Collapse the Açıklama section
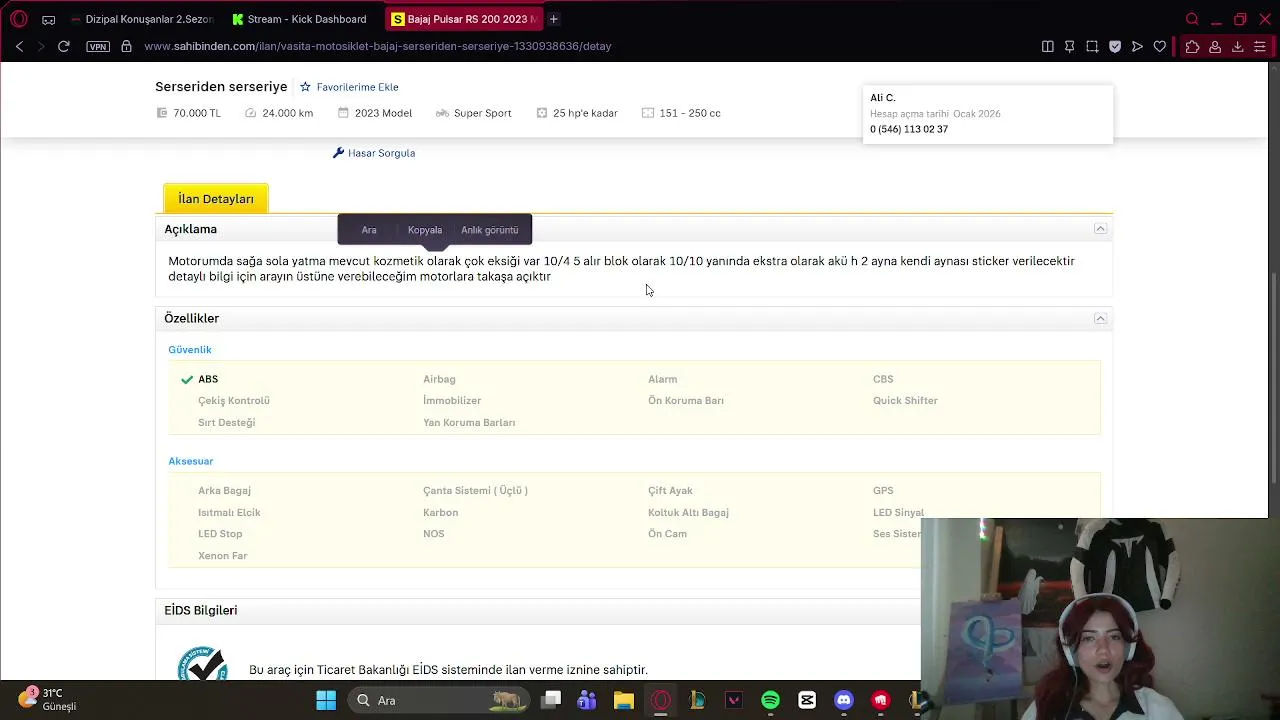The image size is (1280, 720). 1100,229
